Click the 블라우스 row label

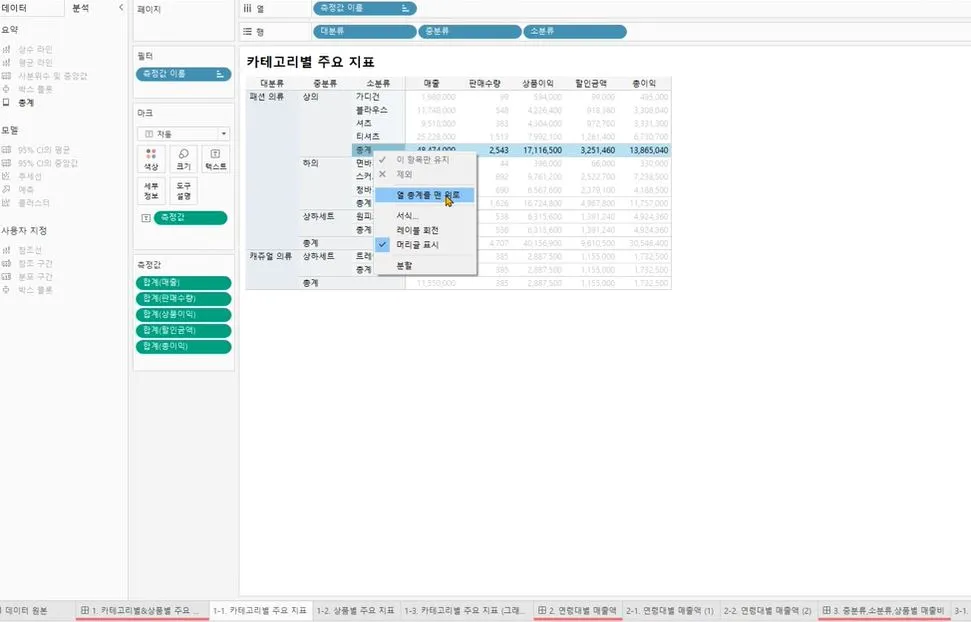(x=372, y=110)
